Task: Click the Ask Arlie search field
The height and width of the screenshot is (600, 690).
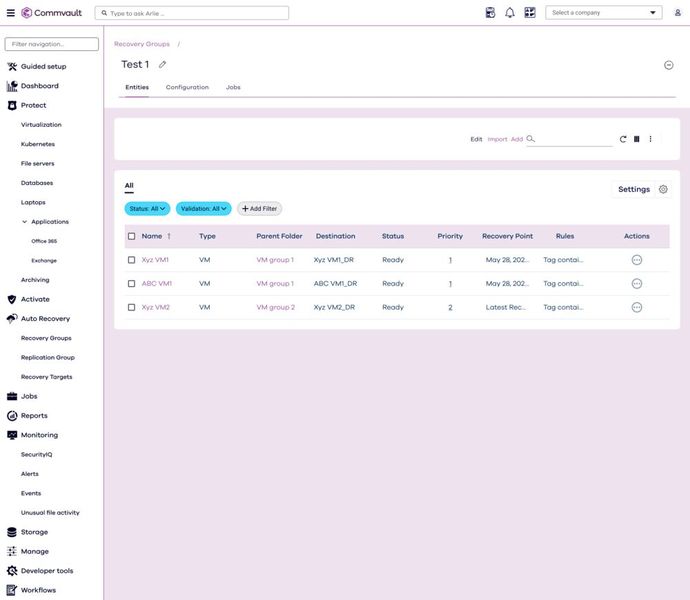Action: (192, 13)
